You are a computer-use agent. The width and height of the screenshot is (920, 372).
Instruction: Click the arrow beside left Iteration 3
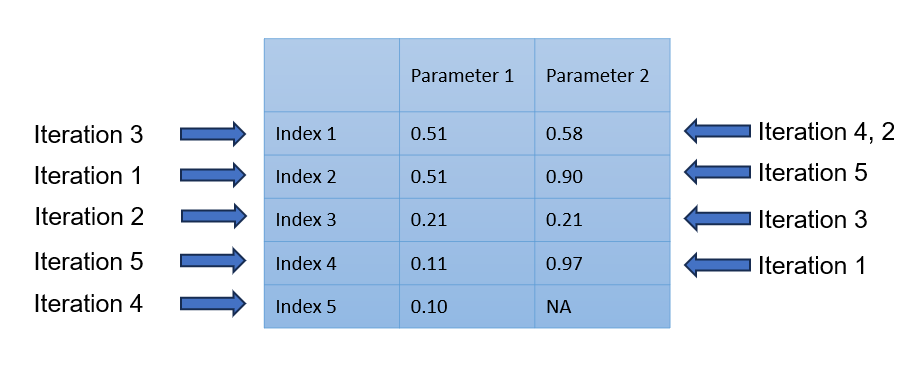pyautogui.click(x=212, y=134)
